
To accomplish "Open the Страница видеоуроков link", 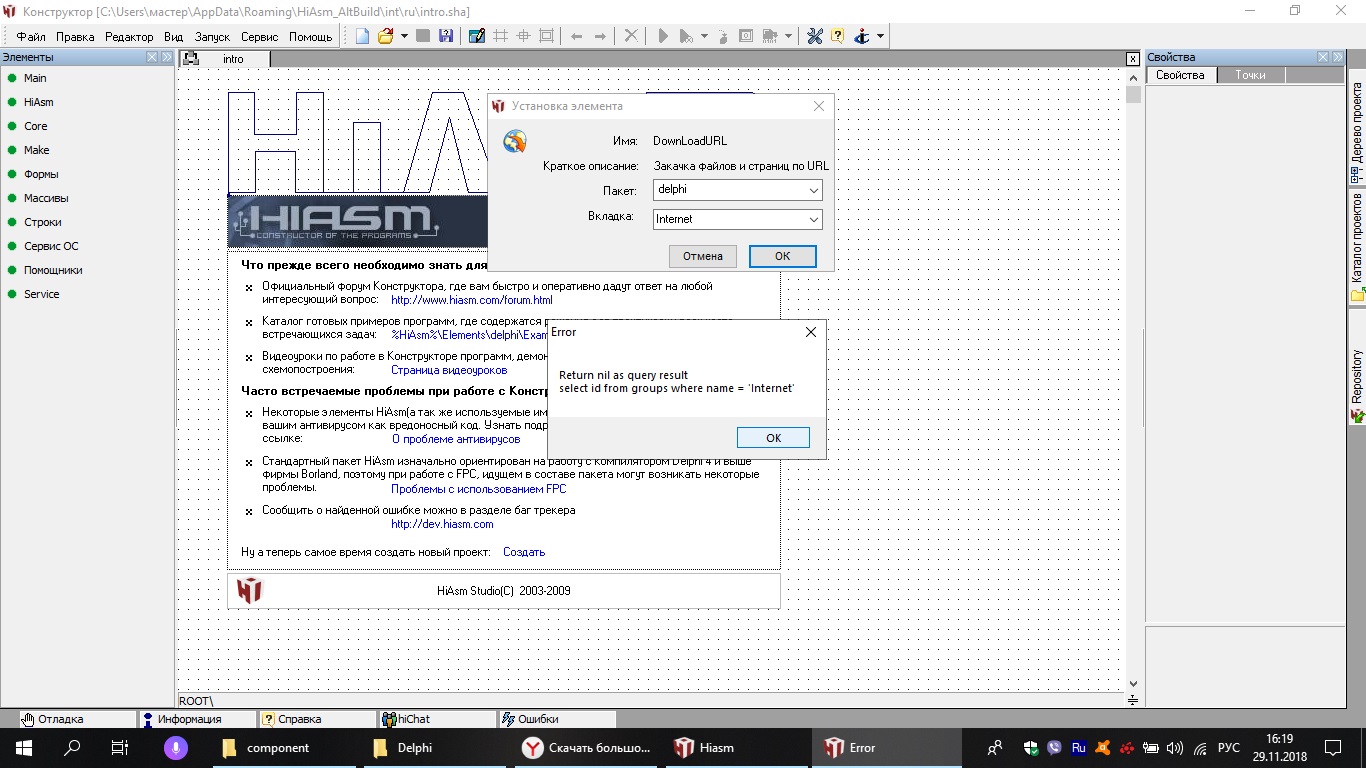I will [449, 370].
